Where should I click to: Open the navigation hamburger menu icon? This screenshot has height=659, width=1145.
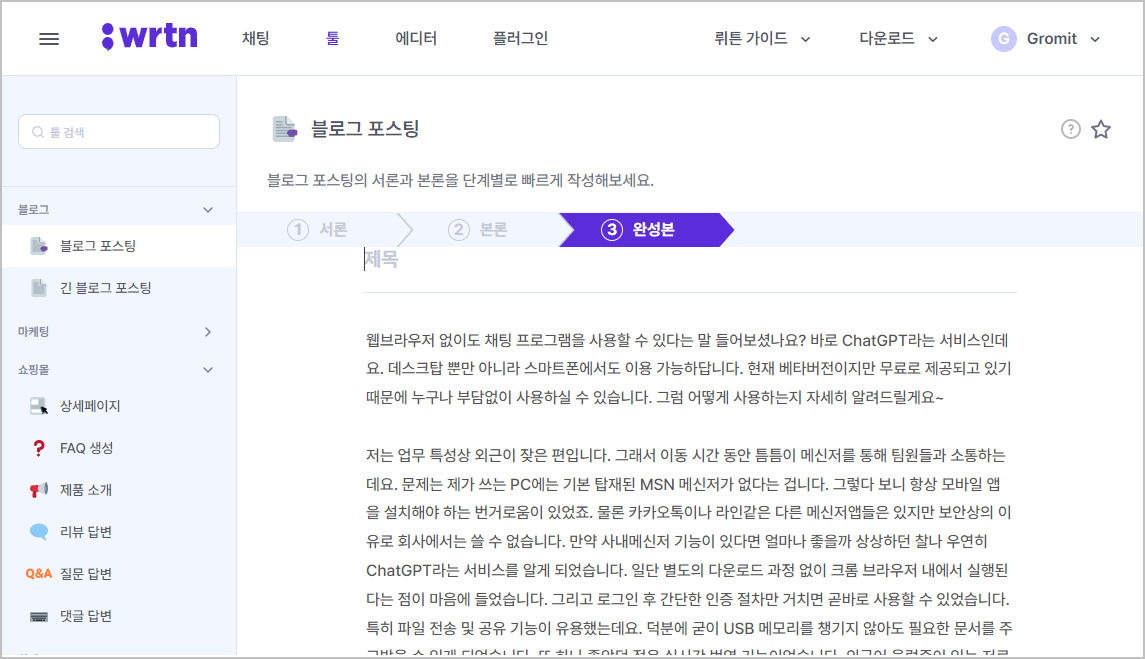tap(49, 38)
